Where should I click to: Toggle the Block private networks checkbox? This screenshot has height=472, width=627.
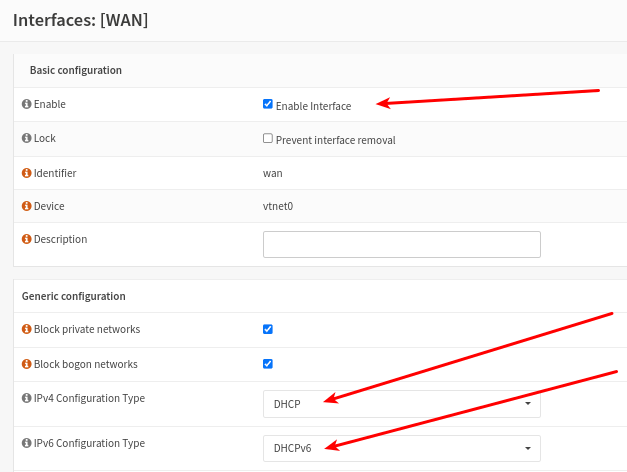click(x=268, y=329)
